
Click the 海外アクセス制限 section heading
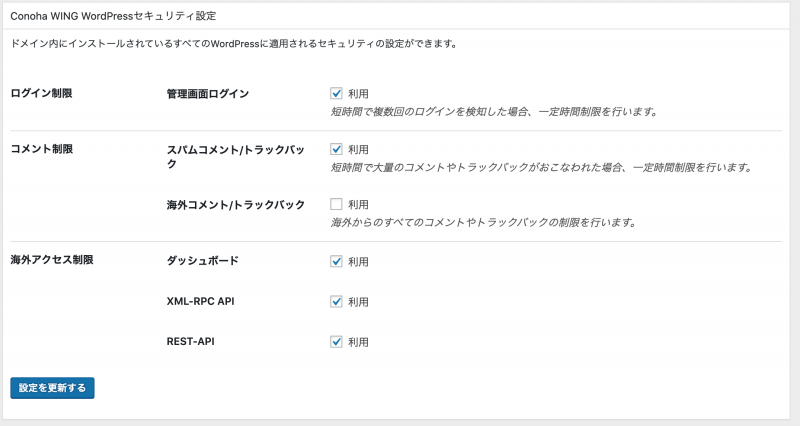point(52,260)
